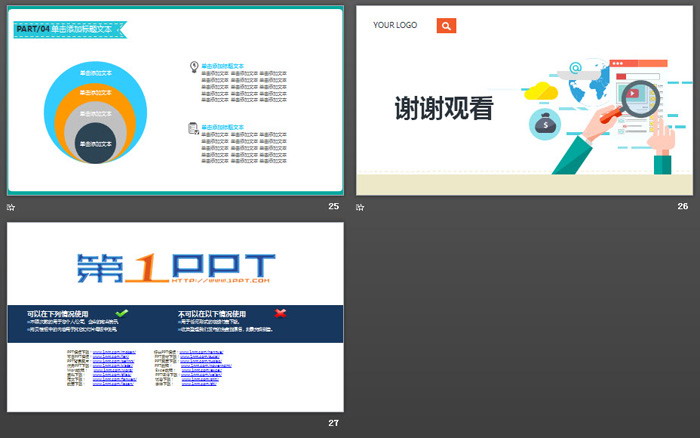
Task: Click the slide number 25 label
Action: pyautogui.click(x=333, y=206)
